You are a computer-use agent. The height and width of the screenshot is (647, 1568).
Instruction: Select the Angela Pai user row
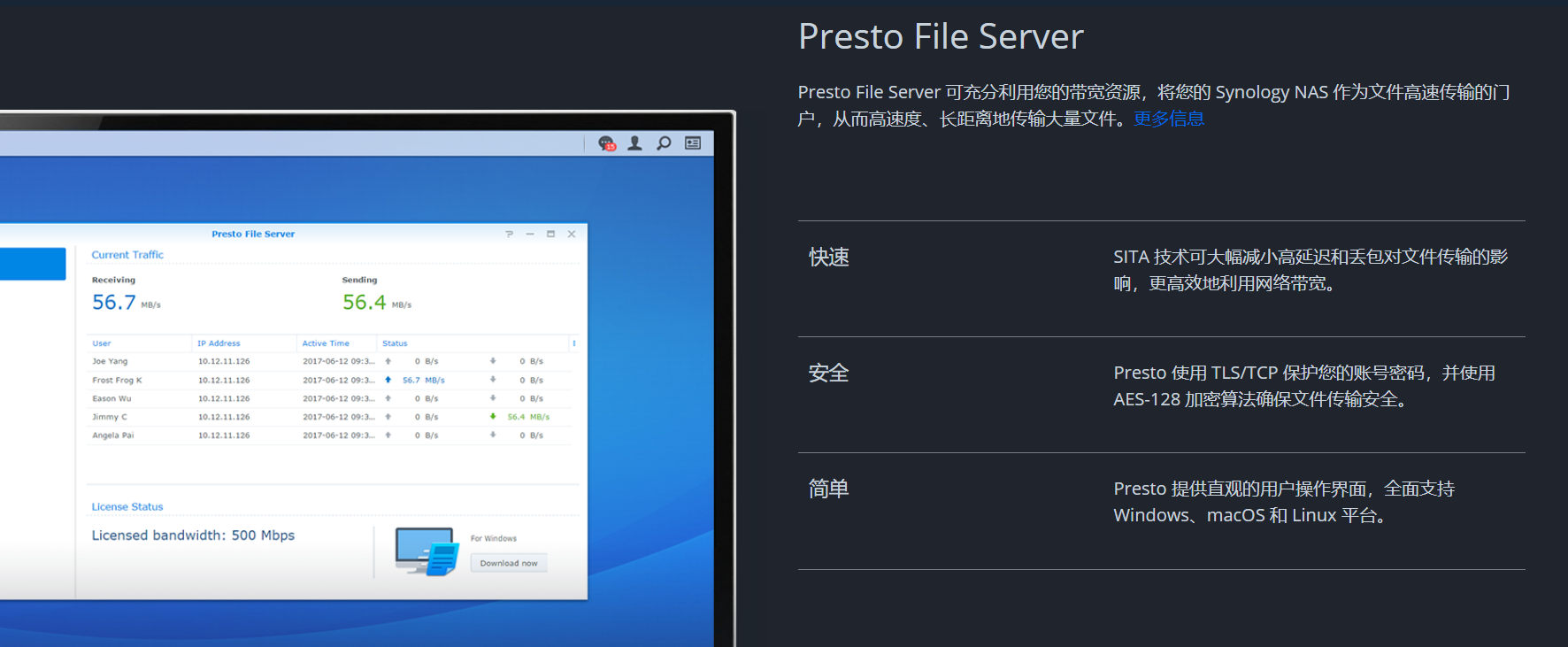[113, 435]
